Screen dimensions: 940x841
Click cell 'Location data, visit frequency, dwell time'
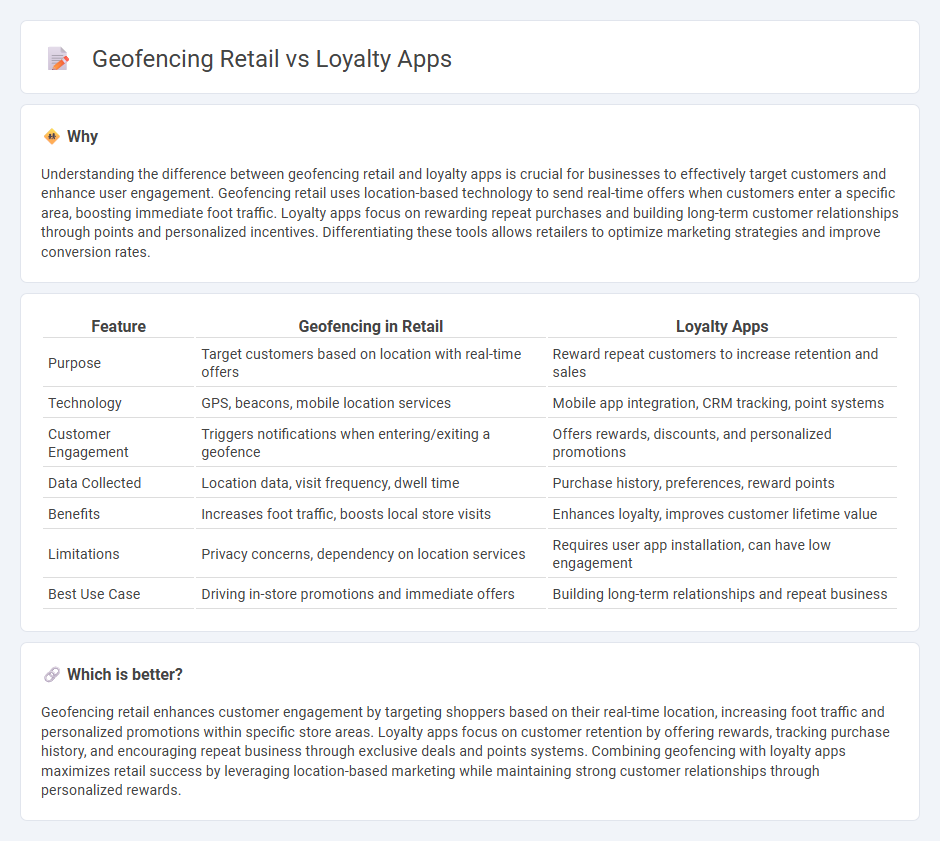[x=370, y=483]
